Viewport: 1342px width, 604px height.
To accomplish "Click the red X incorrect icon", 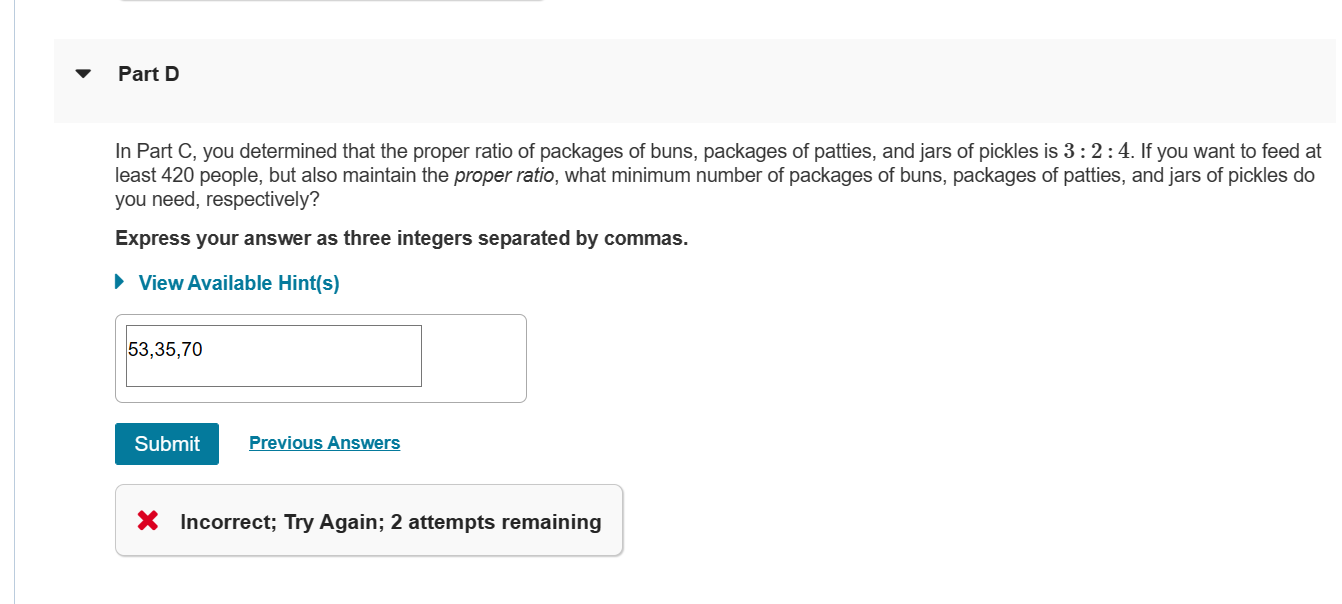I will pos(148,521).
